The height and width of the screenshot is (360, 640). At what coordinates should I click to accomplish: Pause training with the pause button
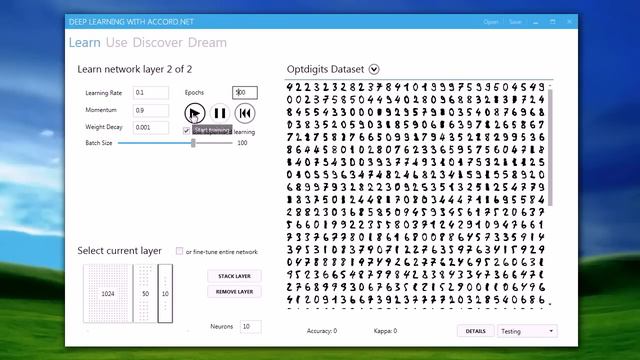[x=220, y=113]
